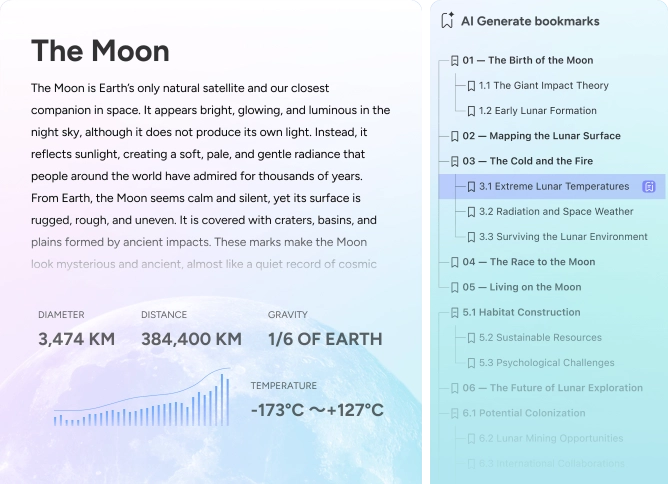The height and width of the screenshot is (484, 668).
Task: Click the 384,400 KM distance value
Action: [x=191, y=339]
